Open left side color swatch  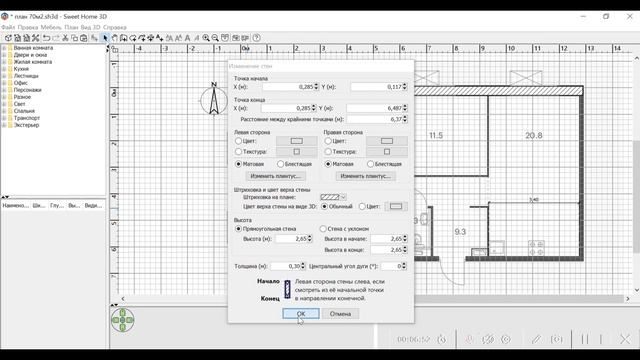click(x=297, y=141)
